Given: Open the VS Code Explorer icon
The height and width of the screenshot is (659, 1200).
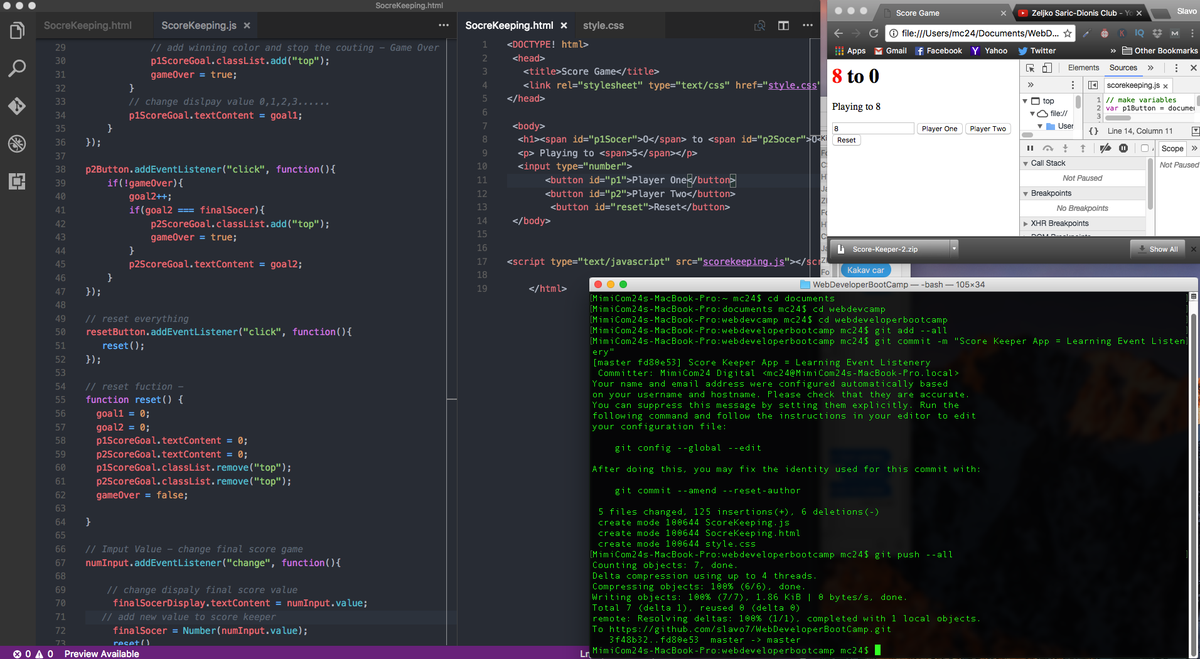Looking at the screenshot, I should 17,30.
